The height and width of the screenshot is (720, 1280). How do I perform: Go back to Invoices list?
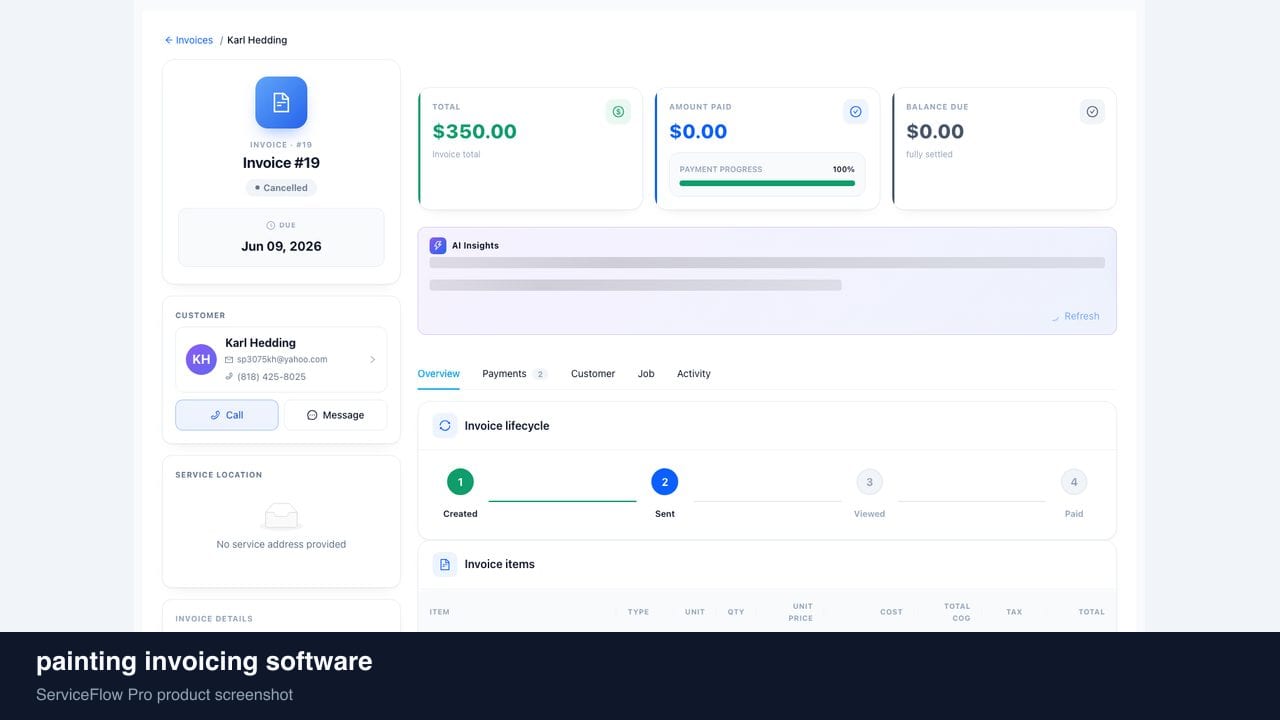click(189, 40)
